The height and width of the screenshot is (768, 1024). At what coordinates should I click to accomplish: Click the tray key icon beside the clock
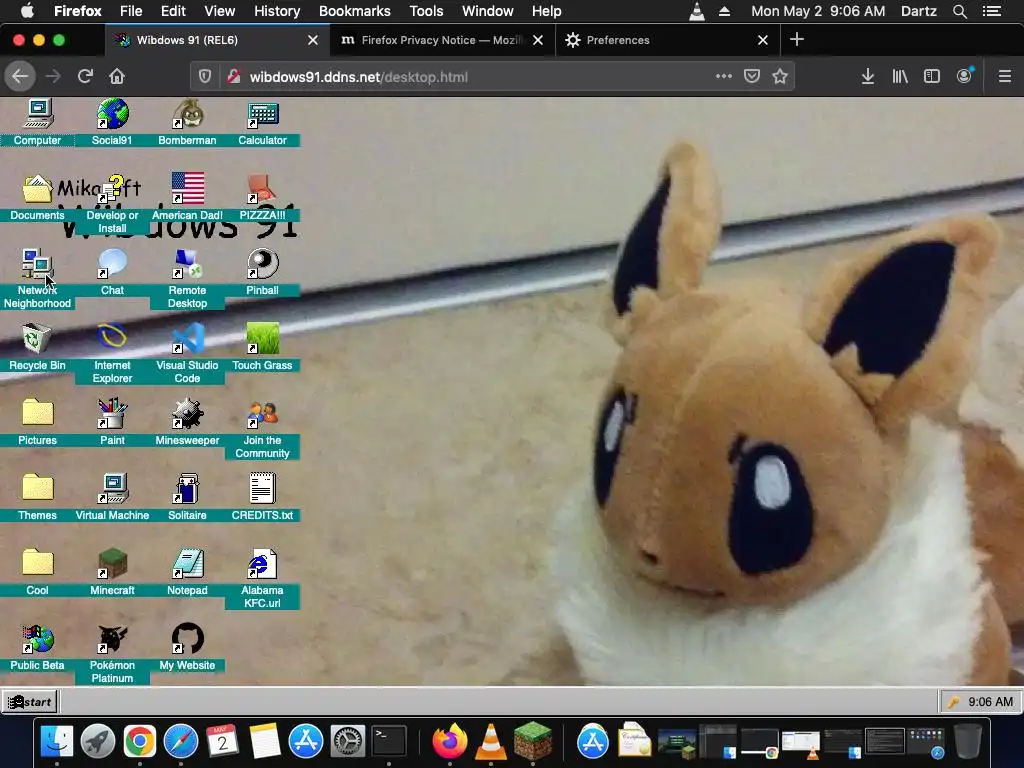[x=953, y=702]
